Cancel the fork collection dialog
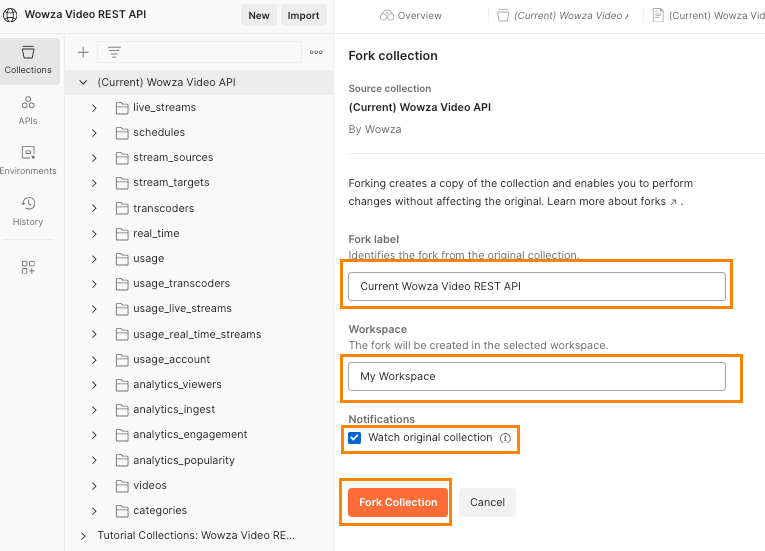 click(x=487, y=502)
